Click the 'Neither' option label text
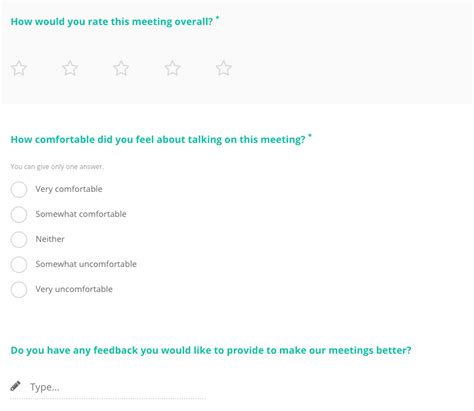 click(50, 239)
